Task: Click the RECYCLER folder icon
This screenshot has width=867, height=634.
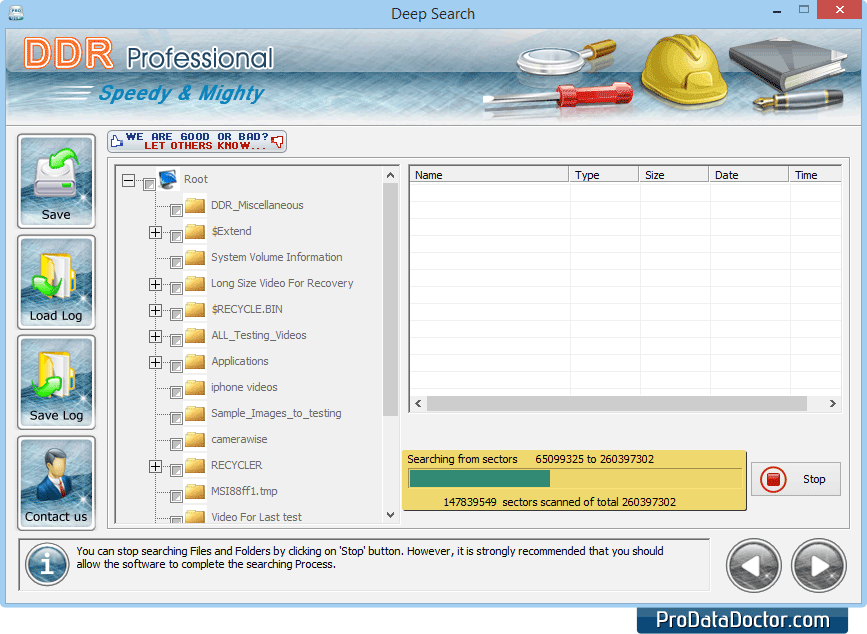Action: coord(195,465)
